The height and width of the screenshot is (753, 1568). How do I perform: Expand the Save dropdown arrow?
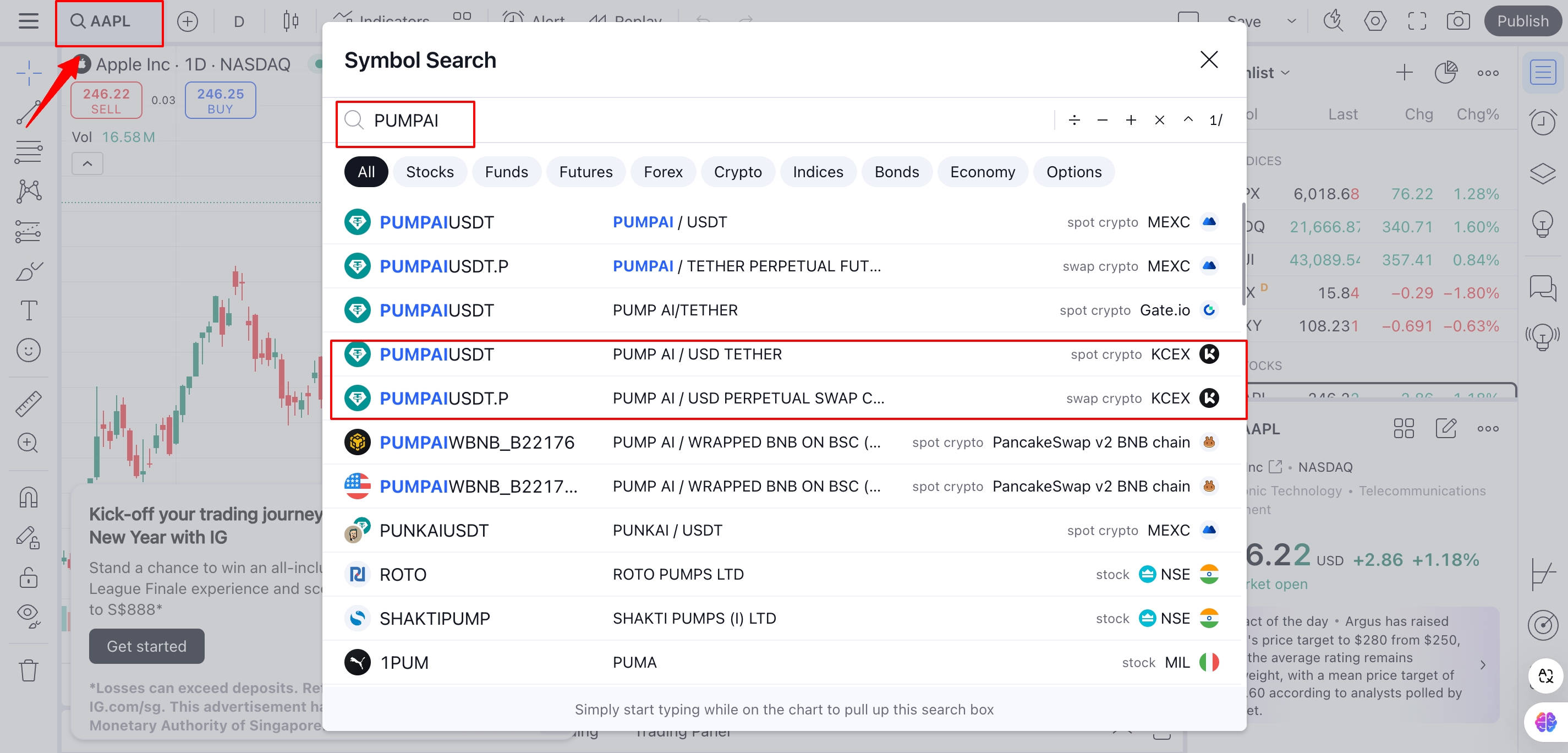1292,21
